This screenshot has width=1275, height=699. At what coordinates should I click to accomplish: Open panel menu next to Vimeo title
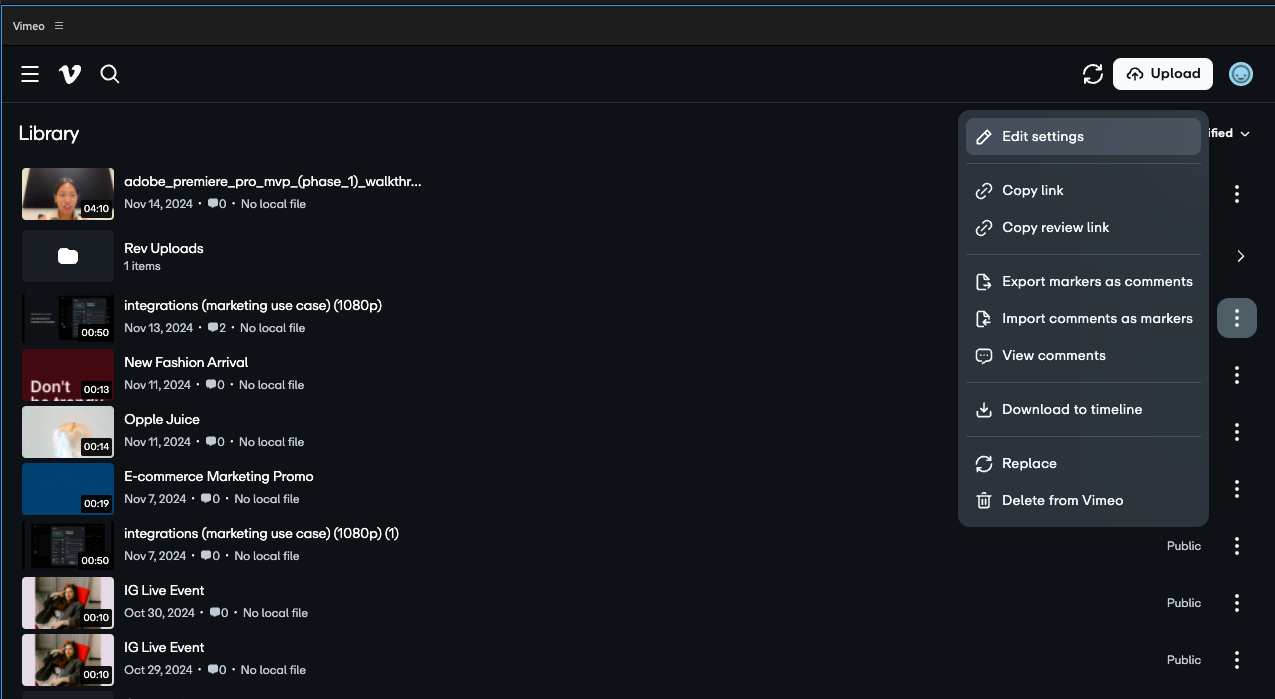(59, 26)
